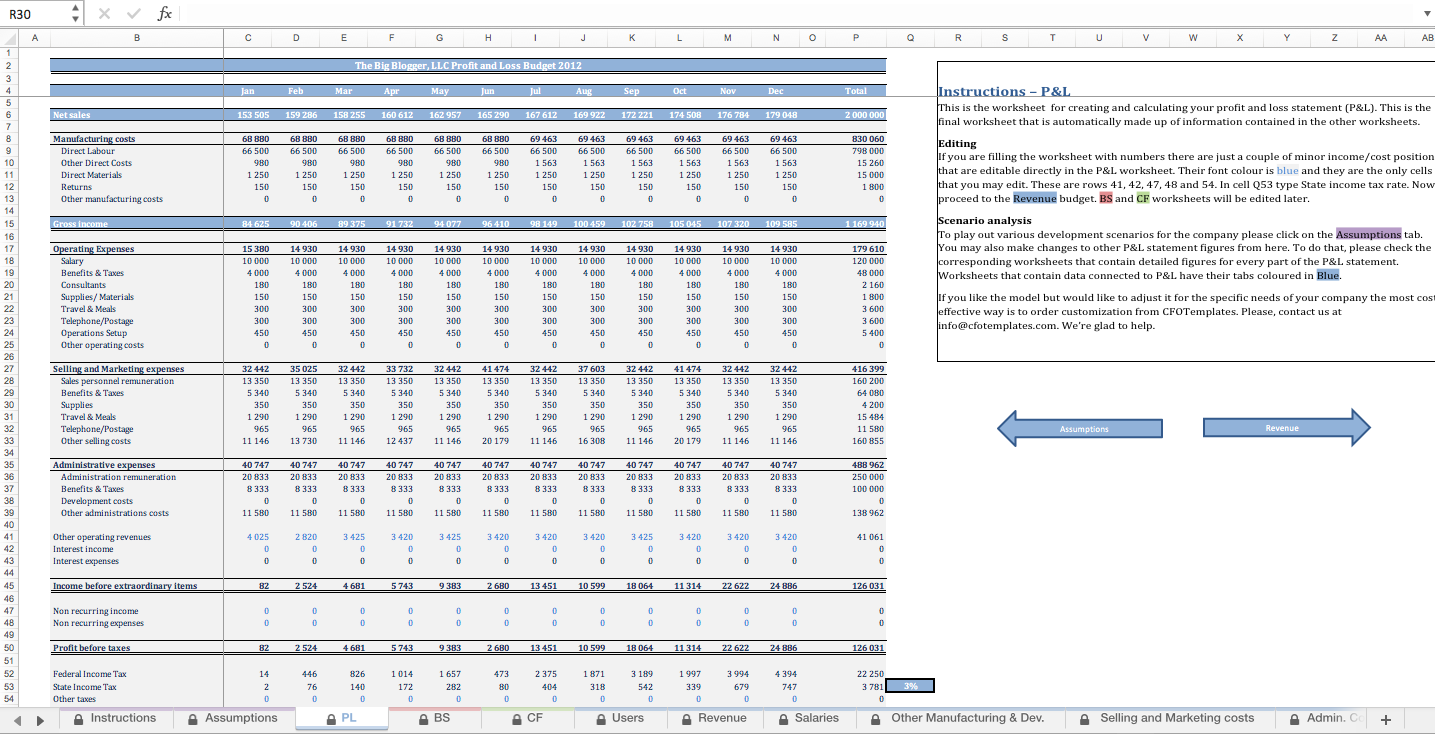Click the 'Gross income' row label
Image resolution: width=1435 pixels, height=734 pixels.
(x=80, y=224)
